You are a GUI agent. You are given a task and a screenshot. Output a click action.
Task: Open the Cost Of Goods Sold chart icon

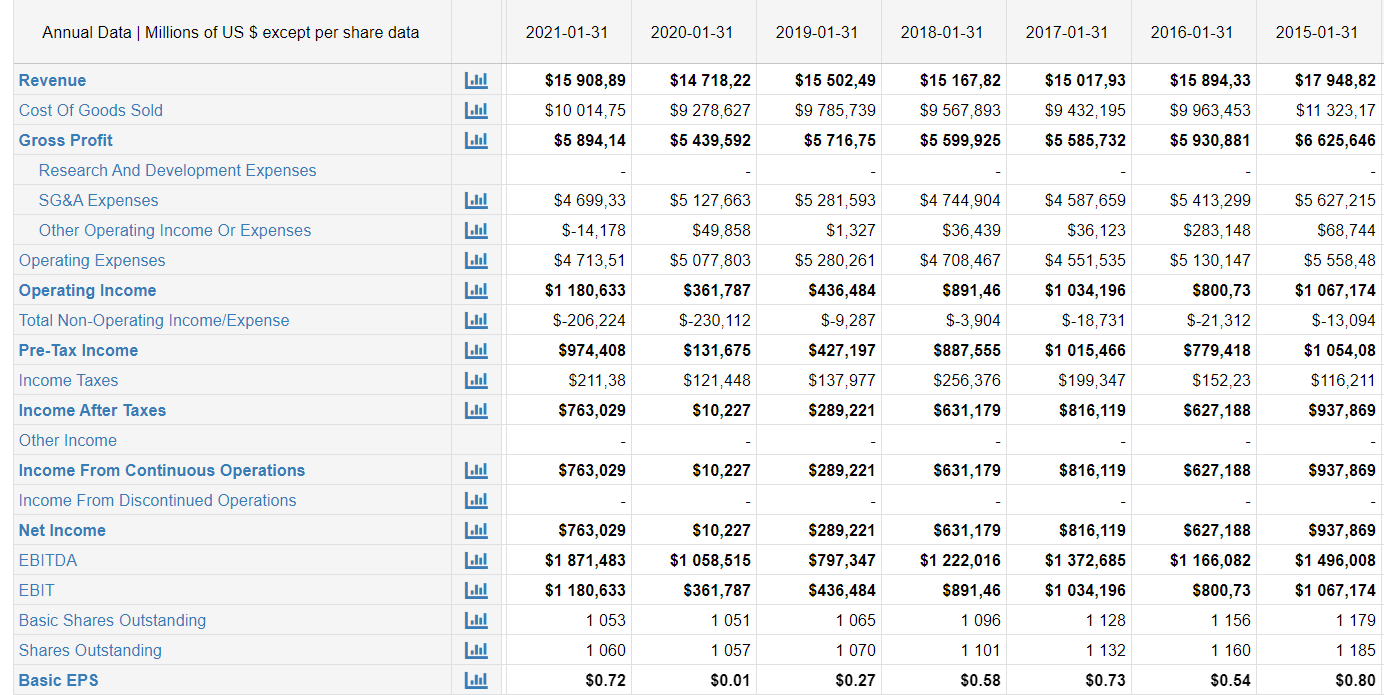point(477,110)
